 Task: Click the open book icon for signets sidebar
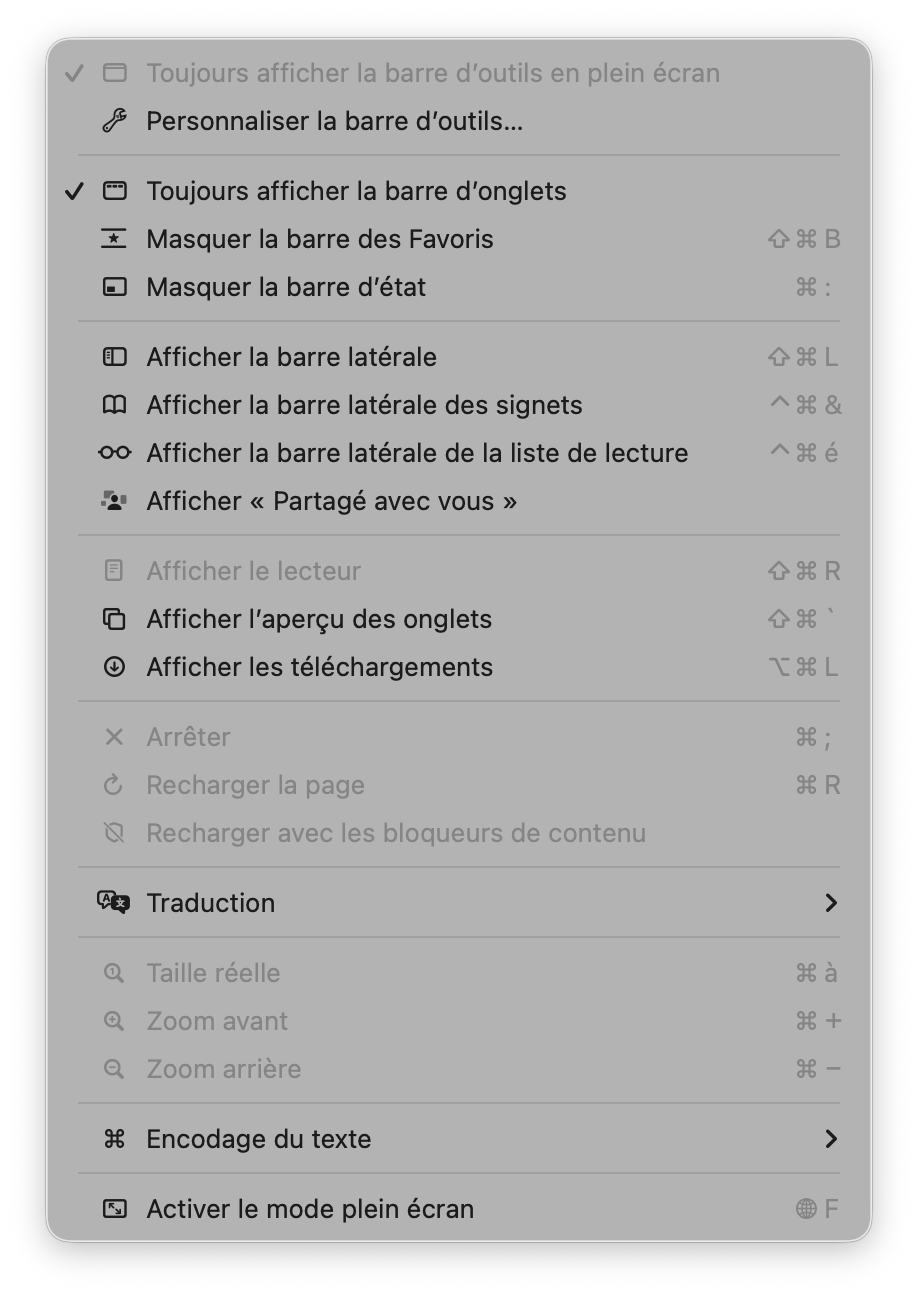click(114, 405)
